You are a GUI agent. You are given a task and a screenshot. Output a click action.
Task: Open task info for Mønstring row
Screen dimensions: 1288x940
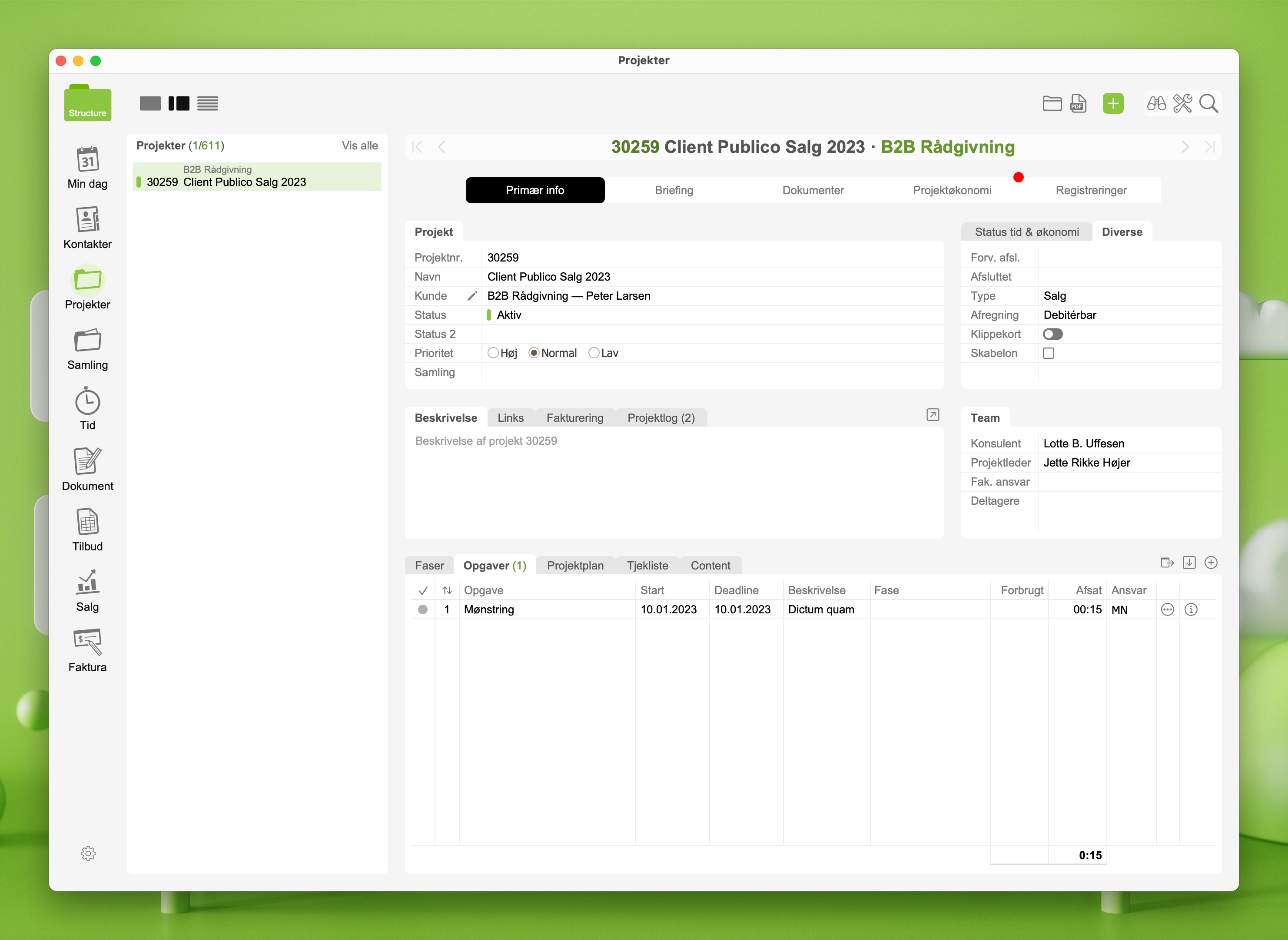coord(1191,609)
